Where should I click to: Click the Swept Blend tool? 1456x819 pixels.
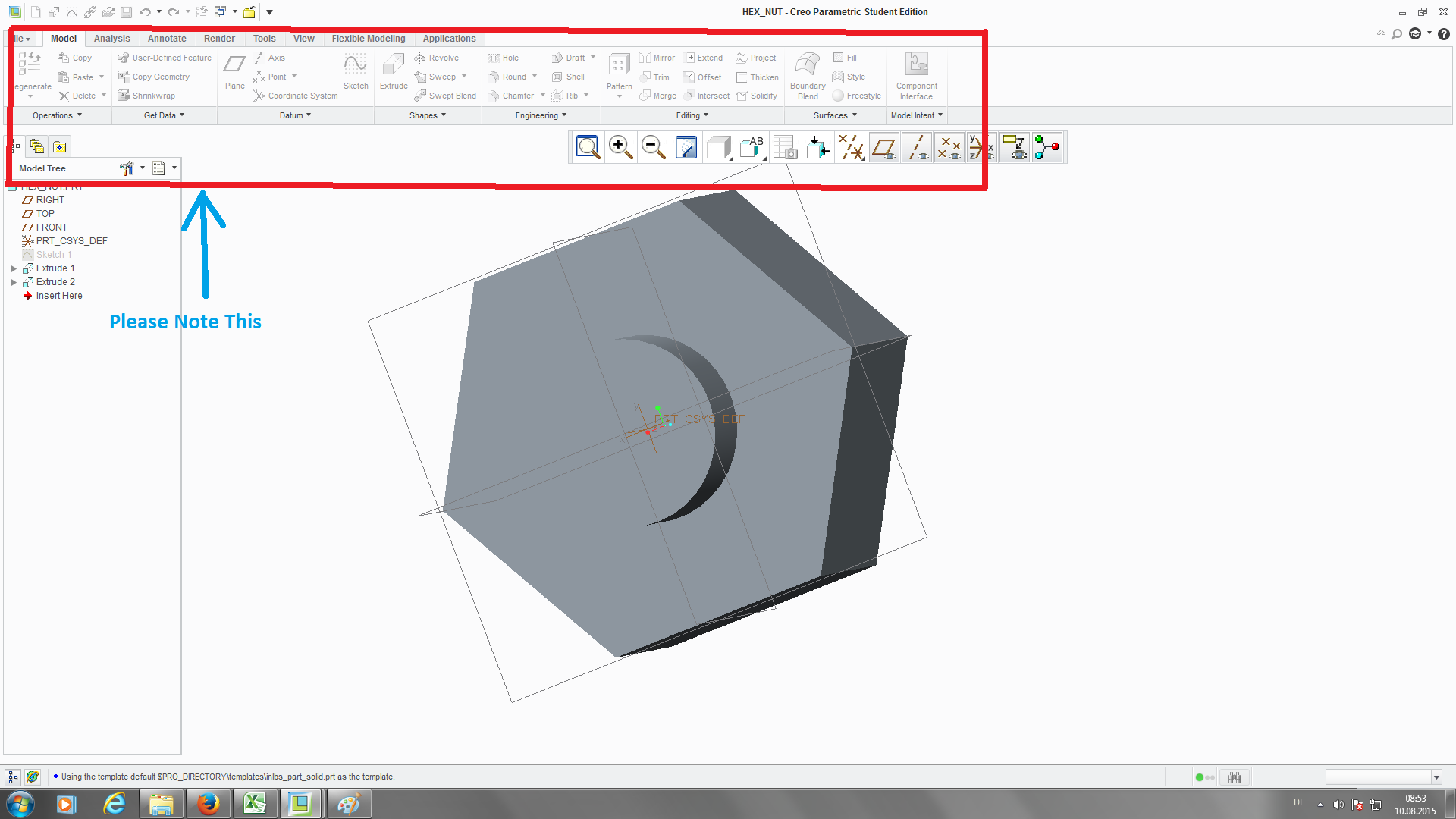[x=445, y=96]
